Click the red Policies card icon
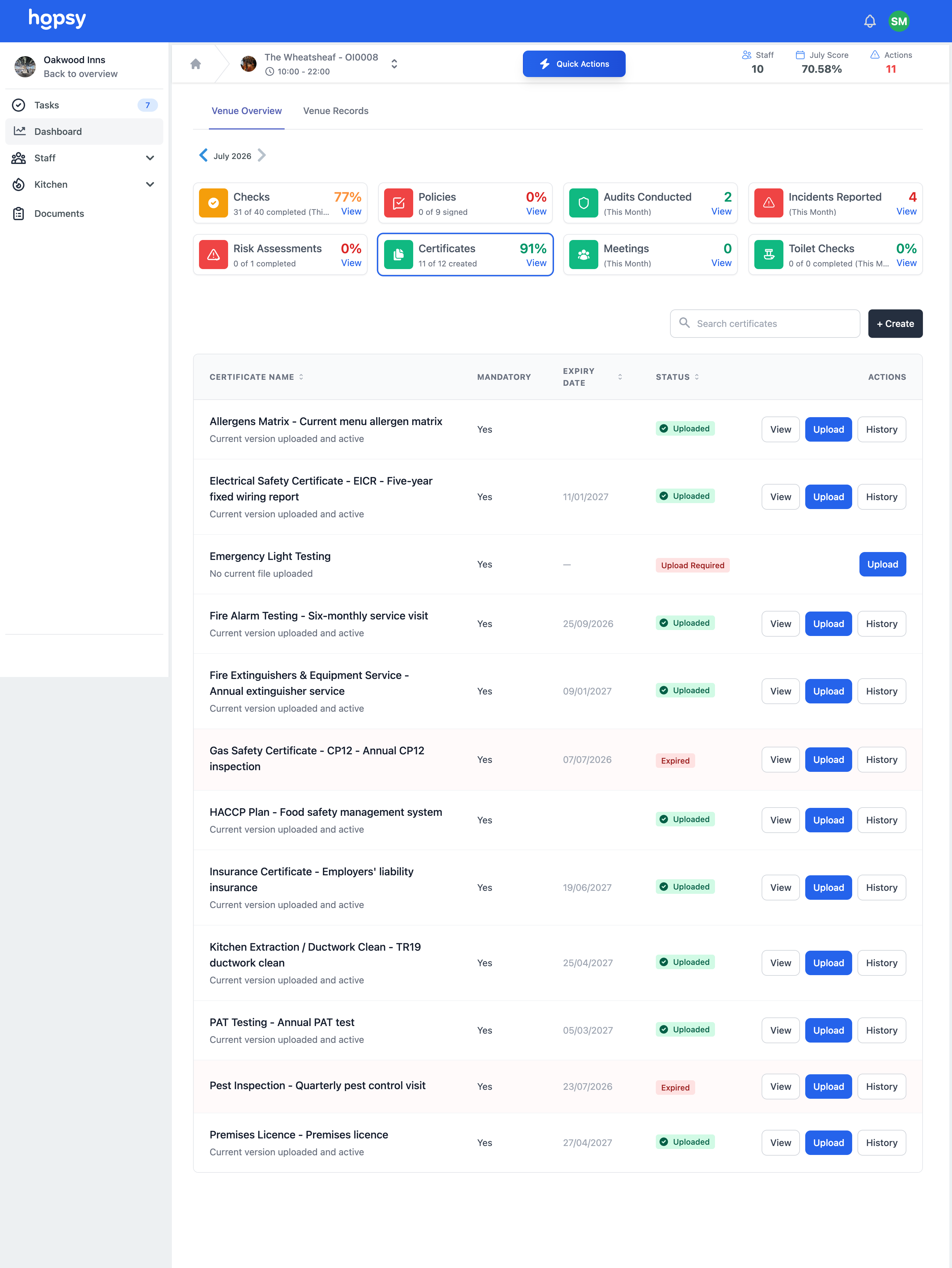 click(398, 203)
